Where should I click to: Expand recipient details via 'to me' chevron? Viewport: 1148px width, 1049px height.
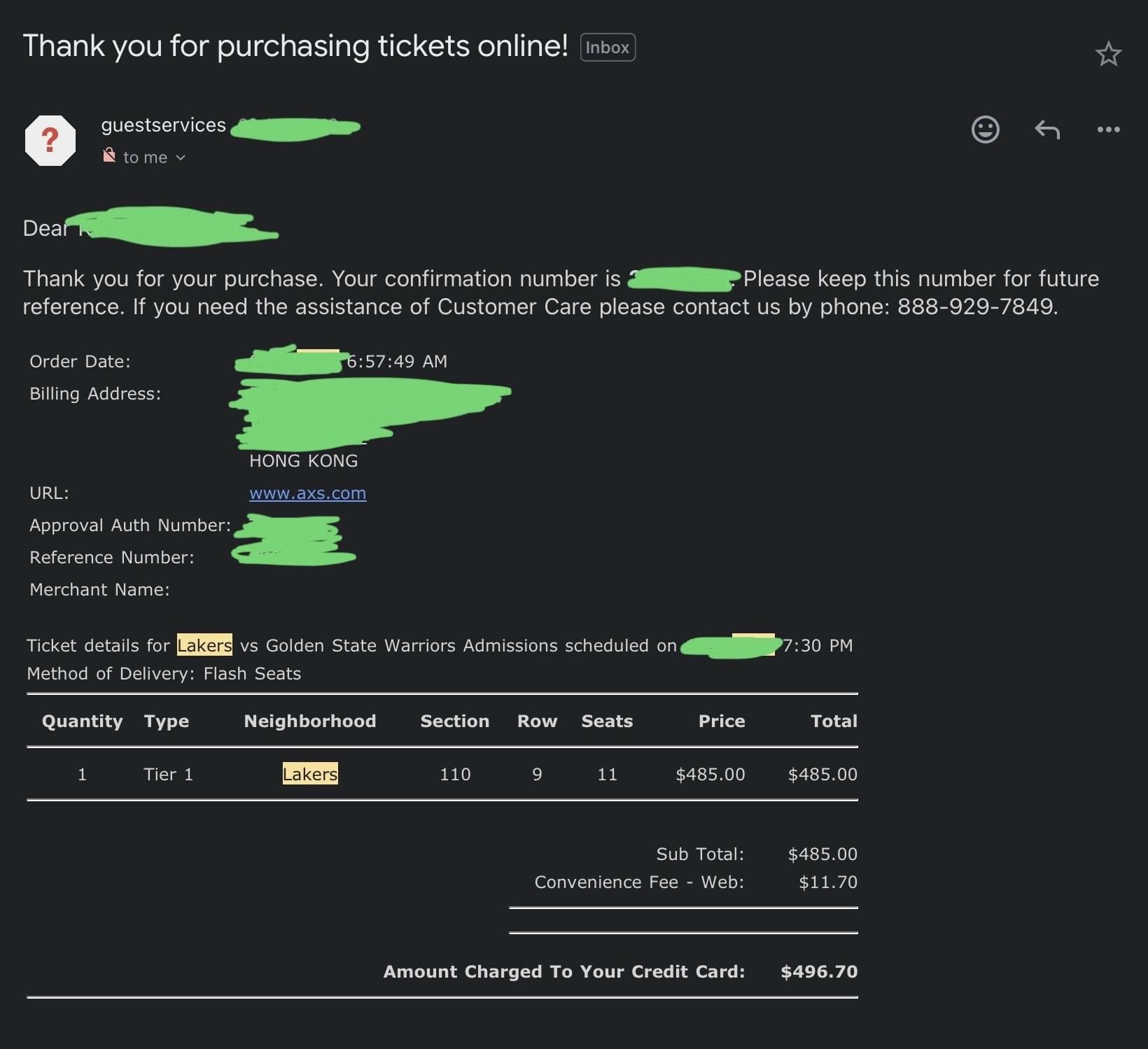[181, 157]
